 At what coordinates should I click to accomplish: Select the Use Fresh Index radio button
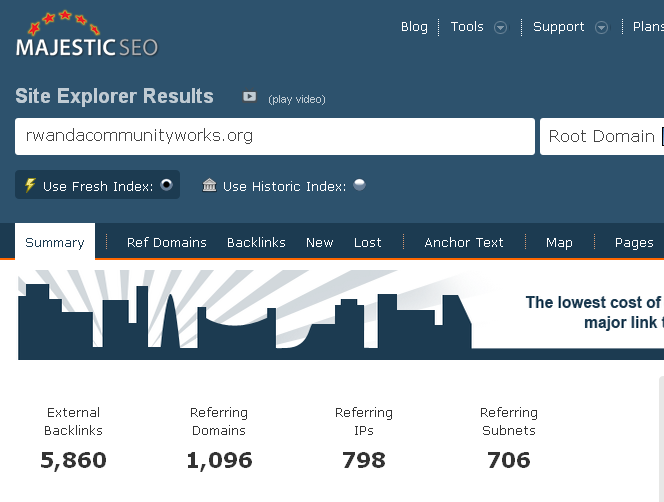tap(166, 185)
